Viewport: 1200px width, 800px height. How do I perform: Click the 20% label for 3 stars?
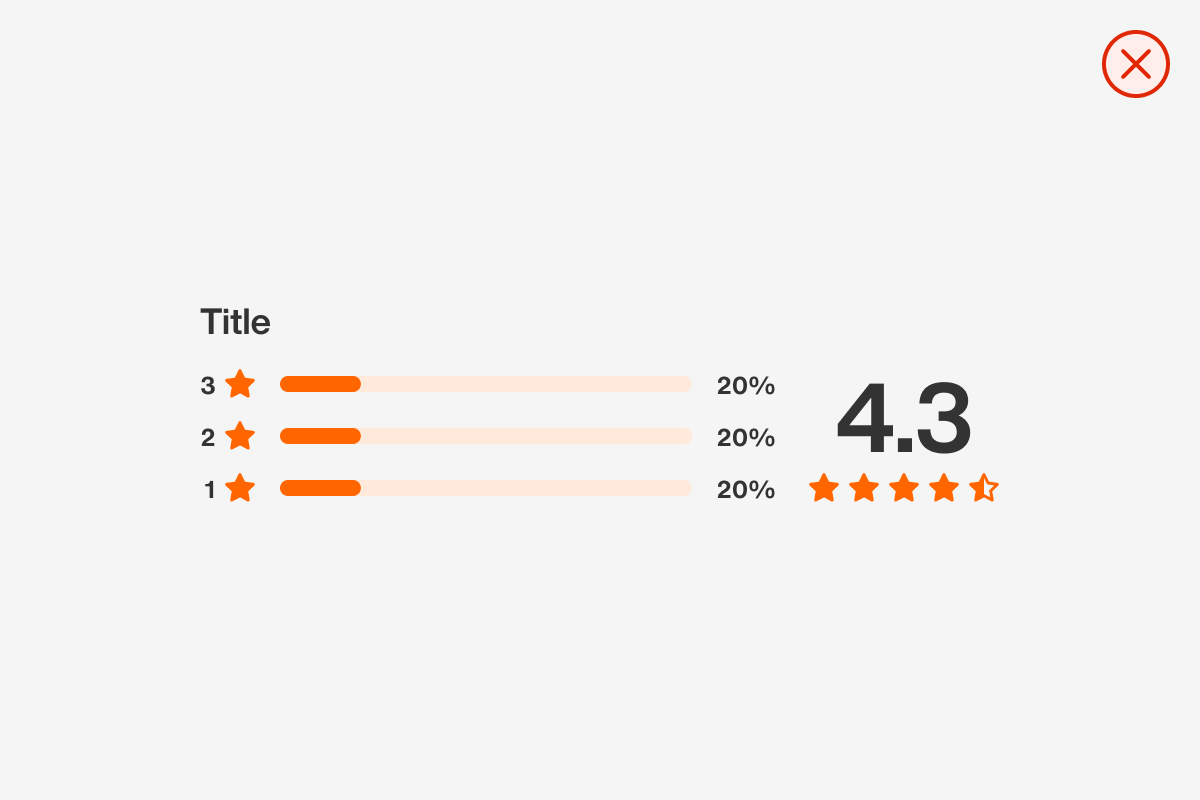(745, 386)
